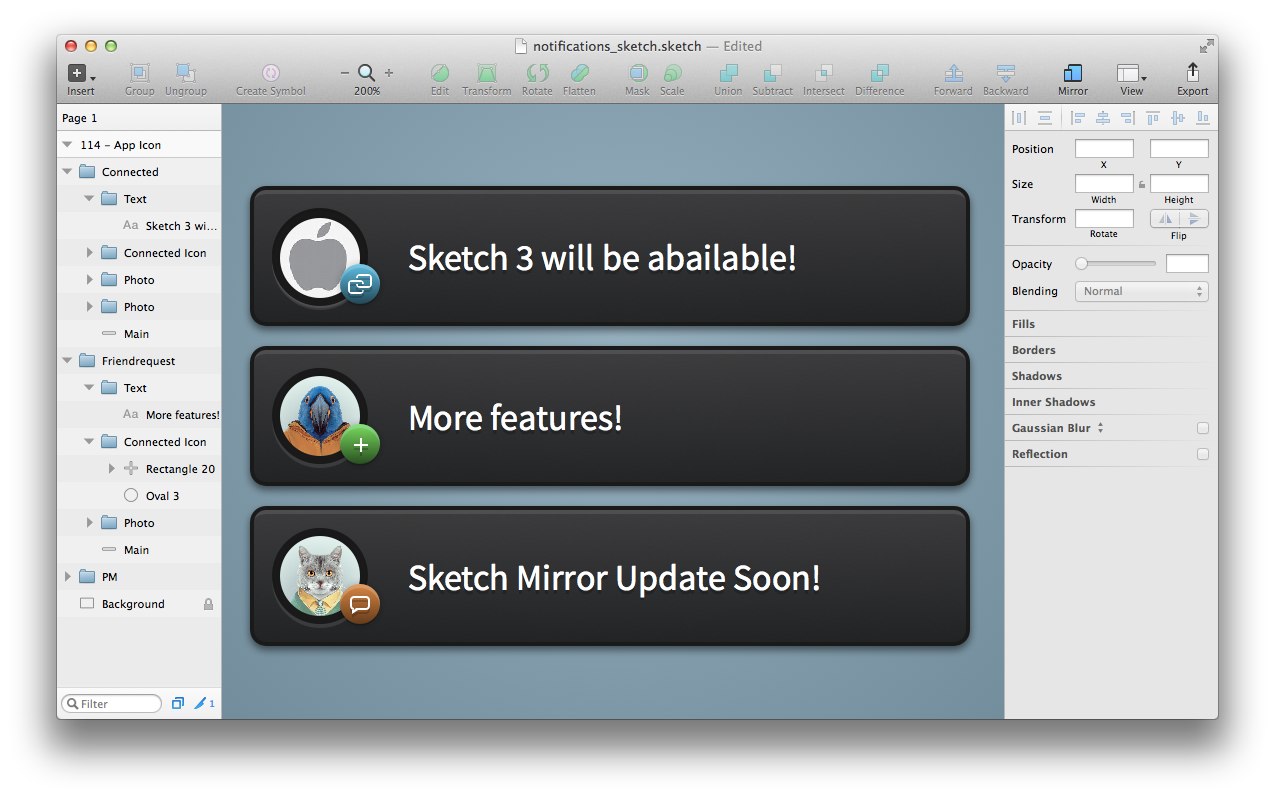Select the More features! text layer
This screenshot has width=1275, height=798.
click(x=139, y=415)
